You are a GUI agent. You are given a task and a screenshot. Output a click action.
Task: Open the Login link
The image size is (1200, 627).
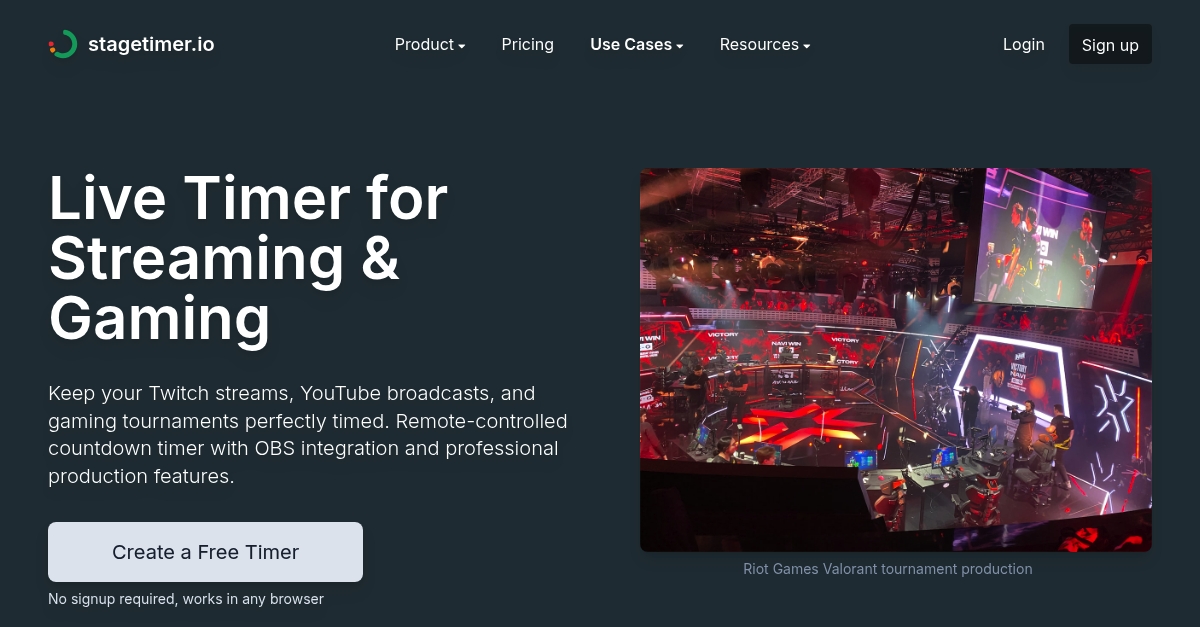[1024, 44]
